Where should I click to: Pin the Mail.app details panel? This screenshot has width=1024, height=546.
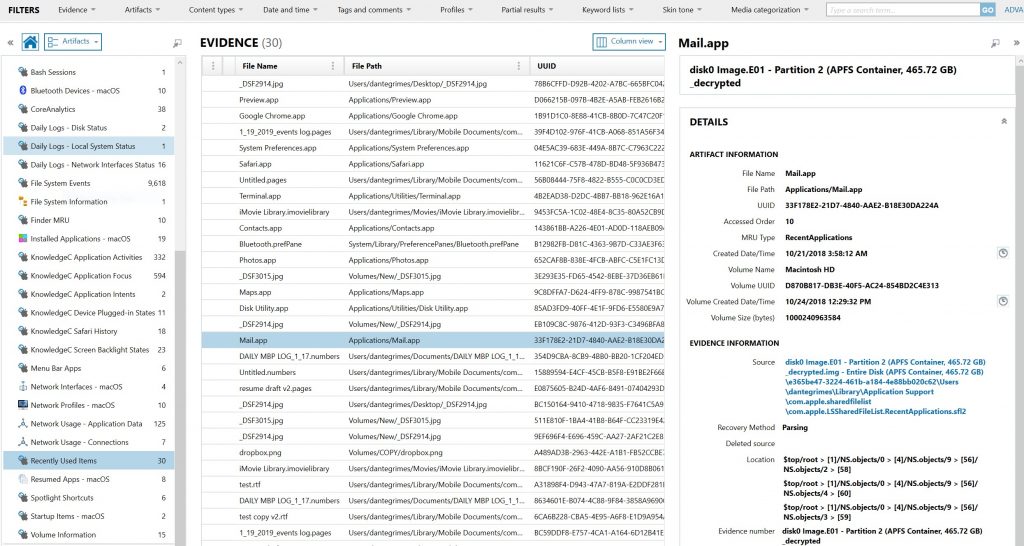(x=995, y=43)
